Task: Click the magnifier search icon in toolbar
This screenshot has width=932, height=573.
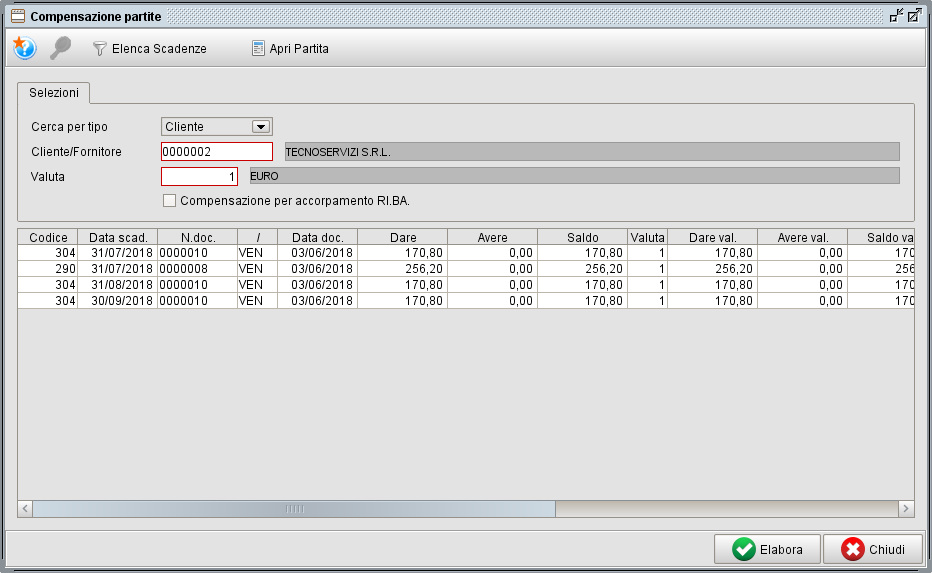Action: [61, 48]
